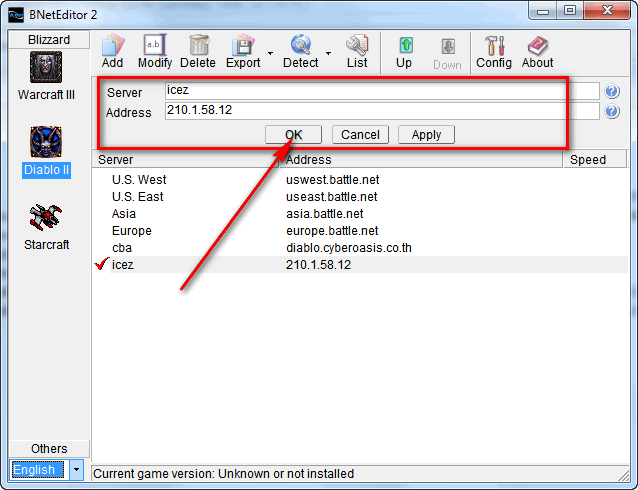Screen dimensions: 638x490
Task: Select Diablo II game icon
Action: coord(46,142)
